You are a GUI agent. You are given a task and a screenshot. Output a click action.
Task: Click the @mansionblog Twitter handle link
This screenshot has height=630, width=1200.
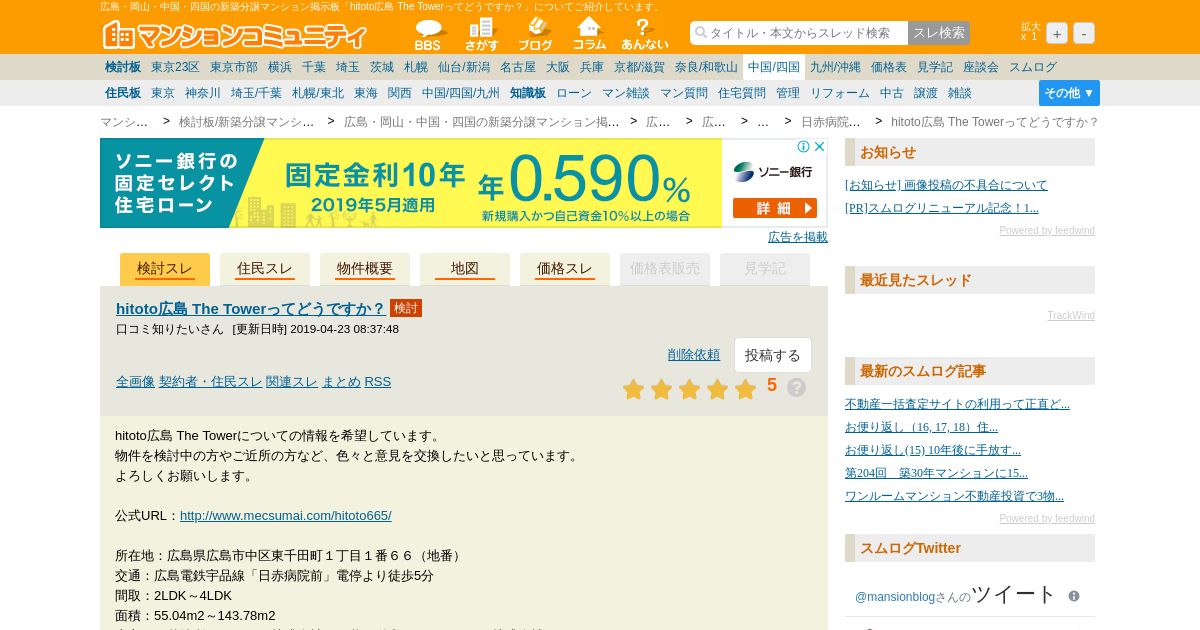895,597
